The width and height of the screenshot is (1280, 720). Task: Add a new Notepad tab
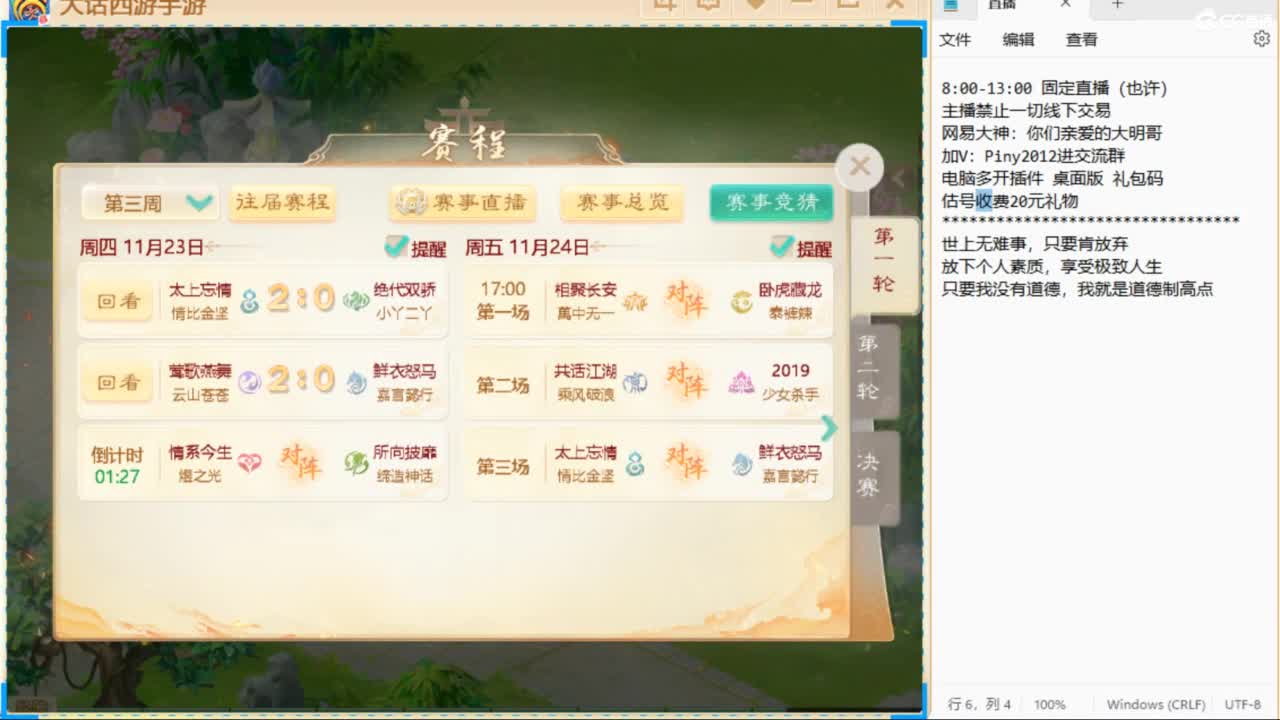point(1117,5)
